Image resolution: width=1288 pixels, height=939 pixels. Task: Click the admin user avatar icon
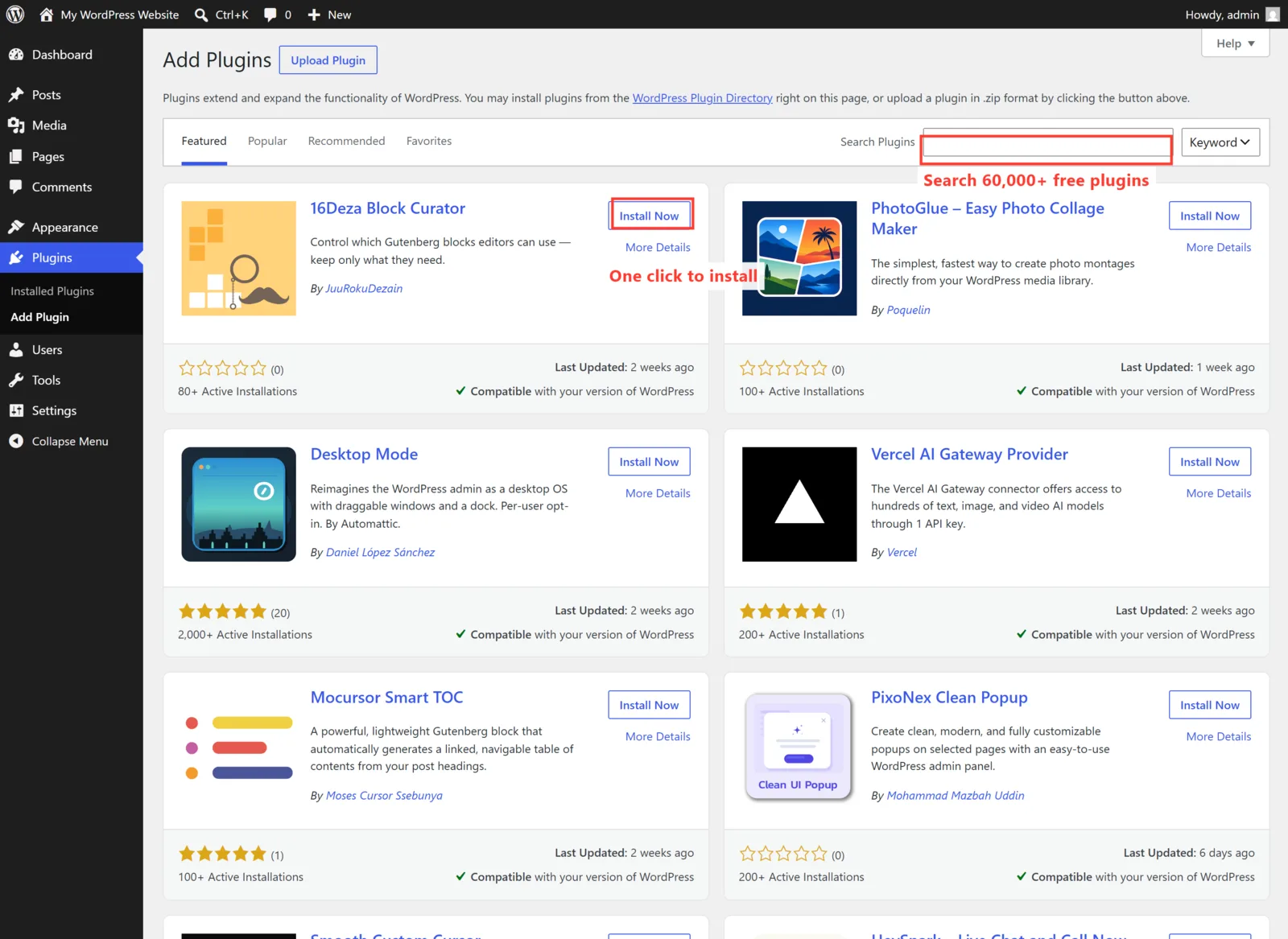[x=1273, y=14]
